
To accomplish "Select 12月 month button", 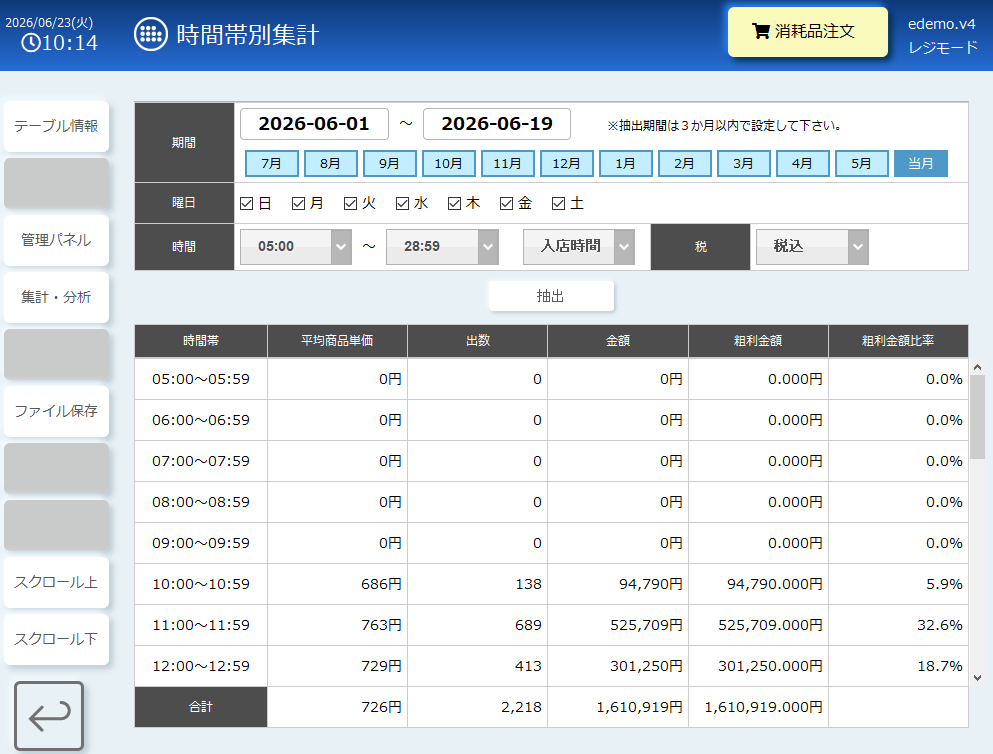I will tap(567, 163).
